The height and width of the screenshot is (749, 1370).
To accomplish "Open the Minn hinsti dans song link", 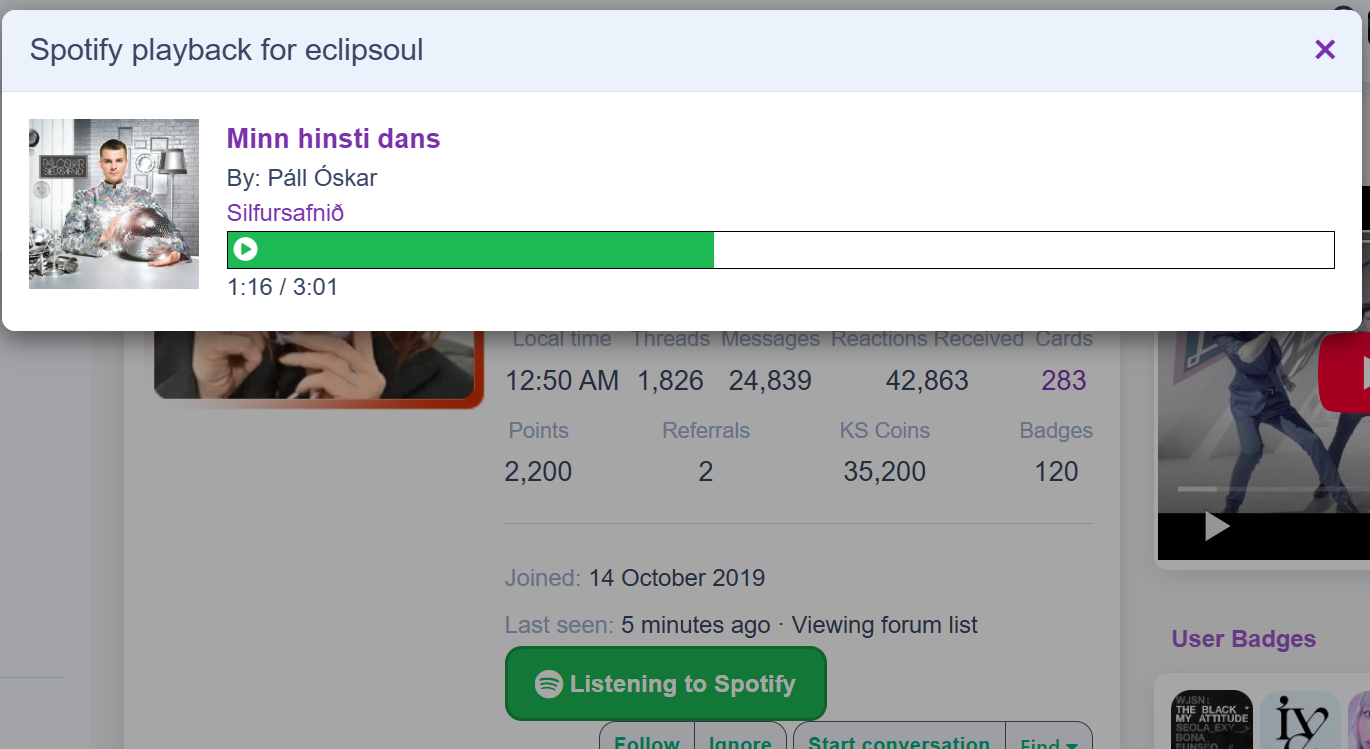I will [333, 138].
